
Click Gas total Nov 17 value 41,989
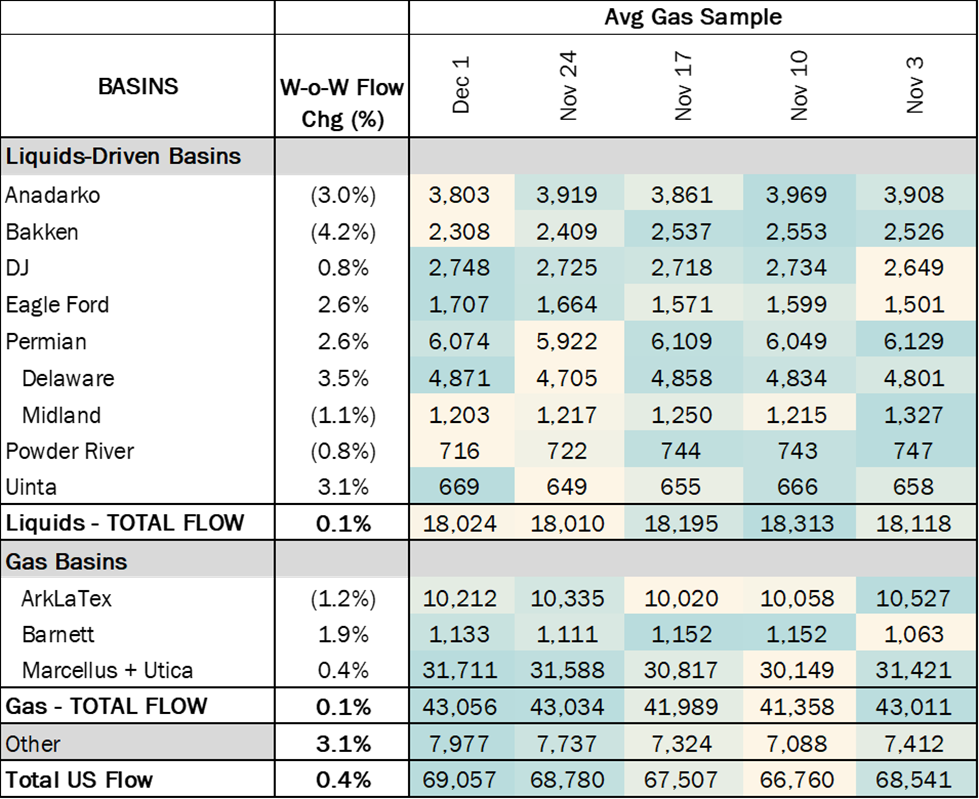click(682, 707)
